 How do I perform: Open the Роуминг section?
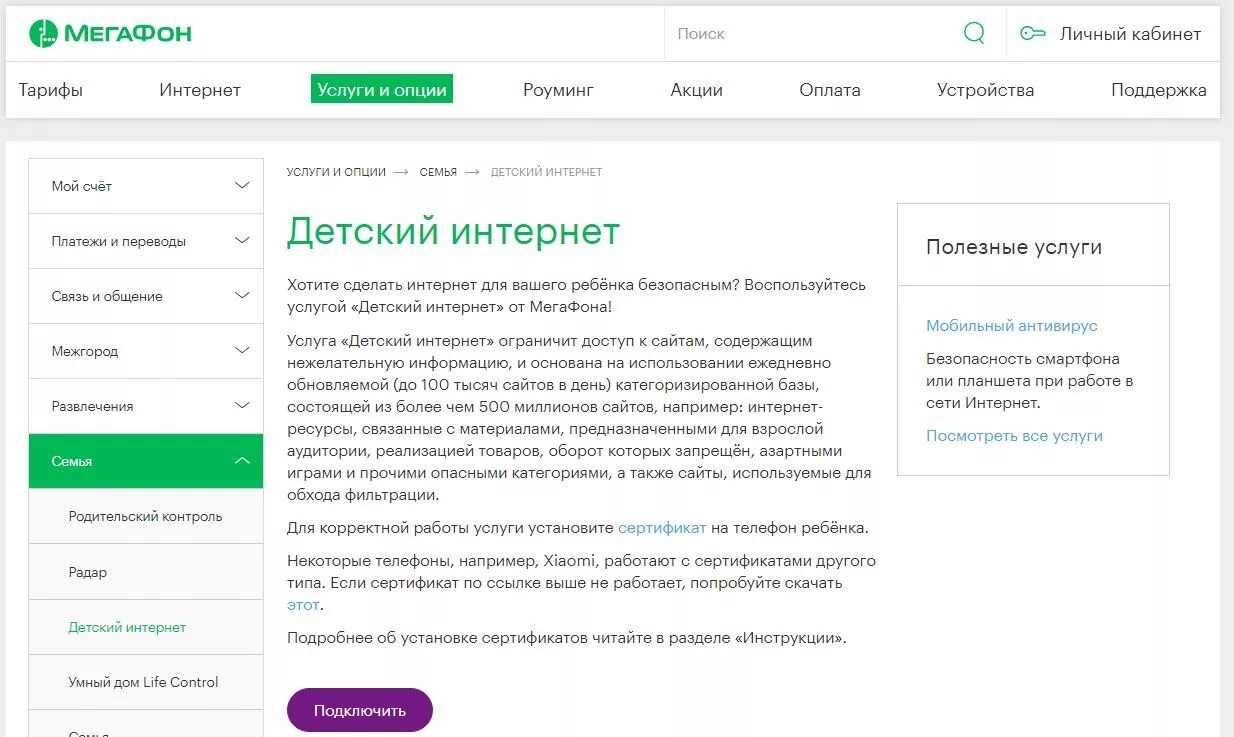557,90
